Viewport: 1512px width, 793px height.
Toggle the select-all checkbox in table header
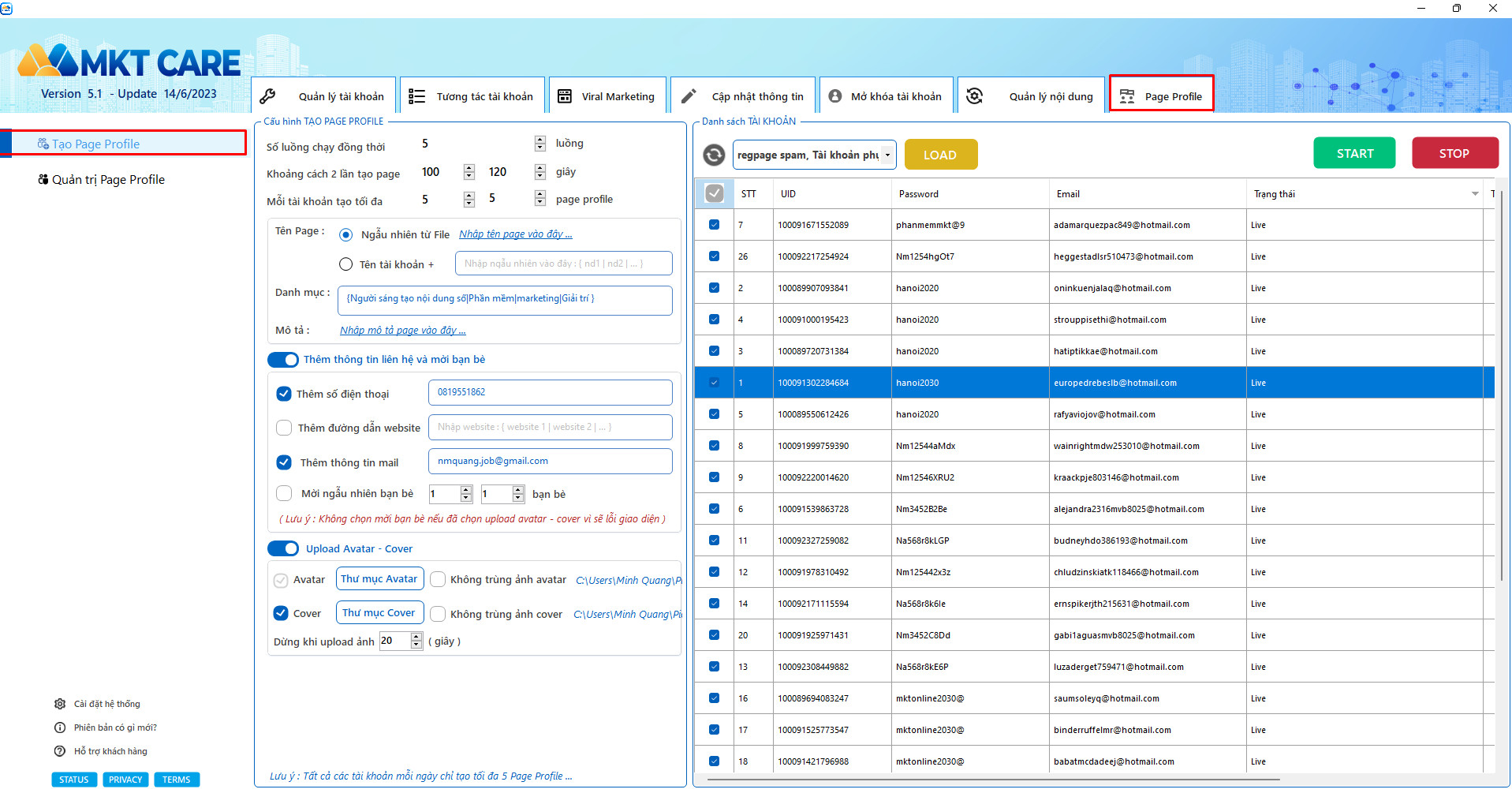coord(714,193)
